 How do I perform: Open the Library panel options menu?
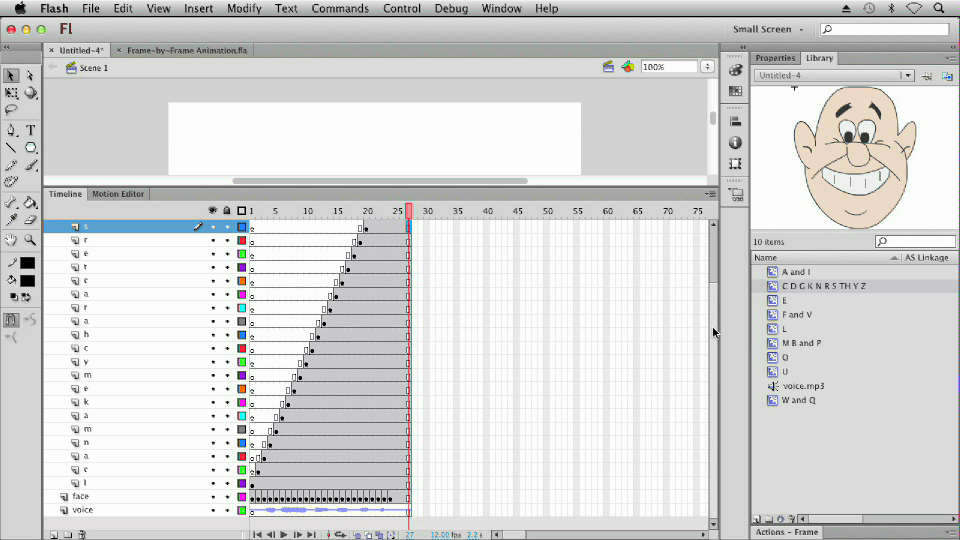coord(950,58)
